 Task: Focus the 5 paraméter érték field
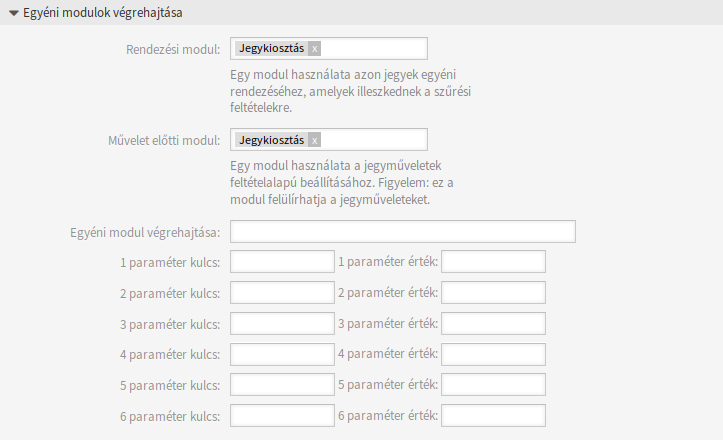point(493,385)
